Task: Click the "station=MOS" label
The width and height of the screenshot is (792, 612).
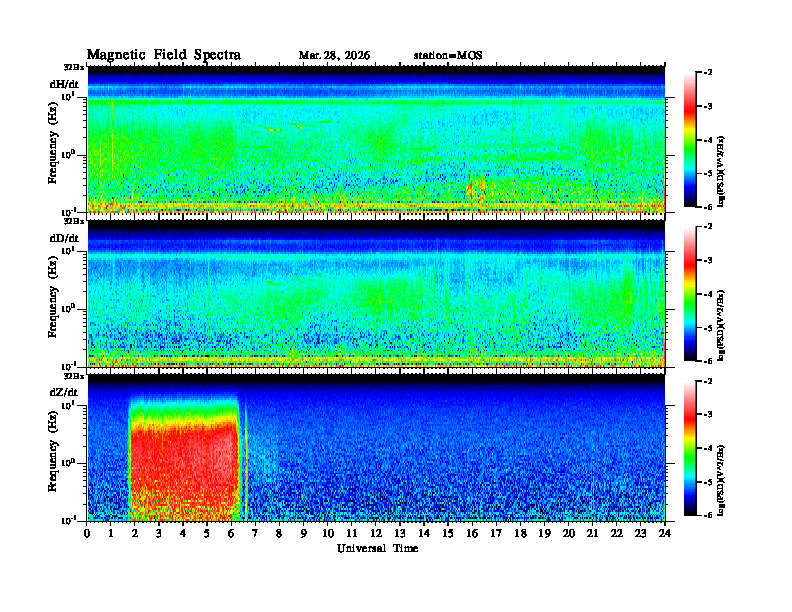Action: 448,56
